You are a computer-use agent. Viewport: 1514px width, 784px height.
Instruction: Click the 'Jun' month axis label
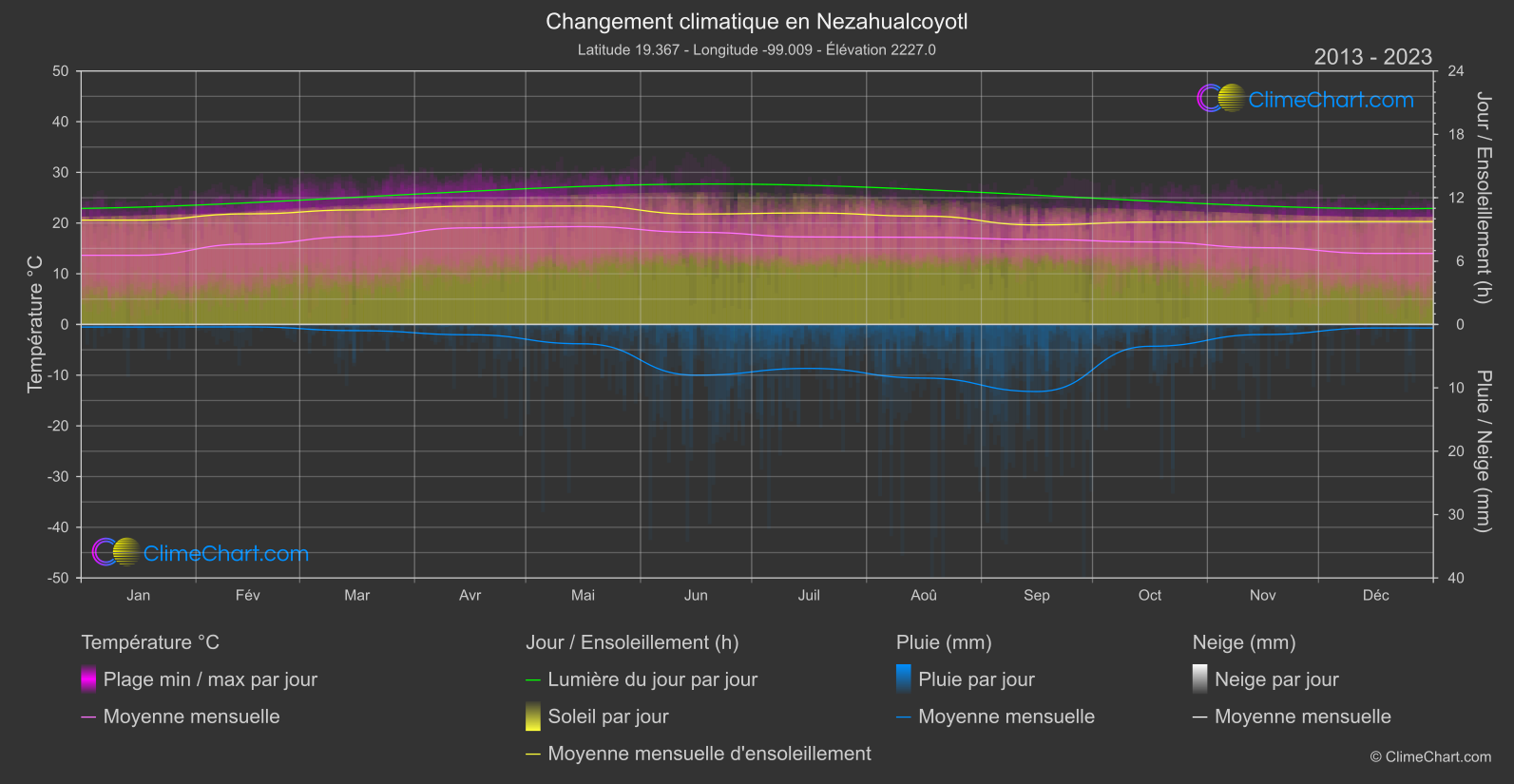[x=697, y=595]
